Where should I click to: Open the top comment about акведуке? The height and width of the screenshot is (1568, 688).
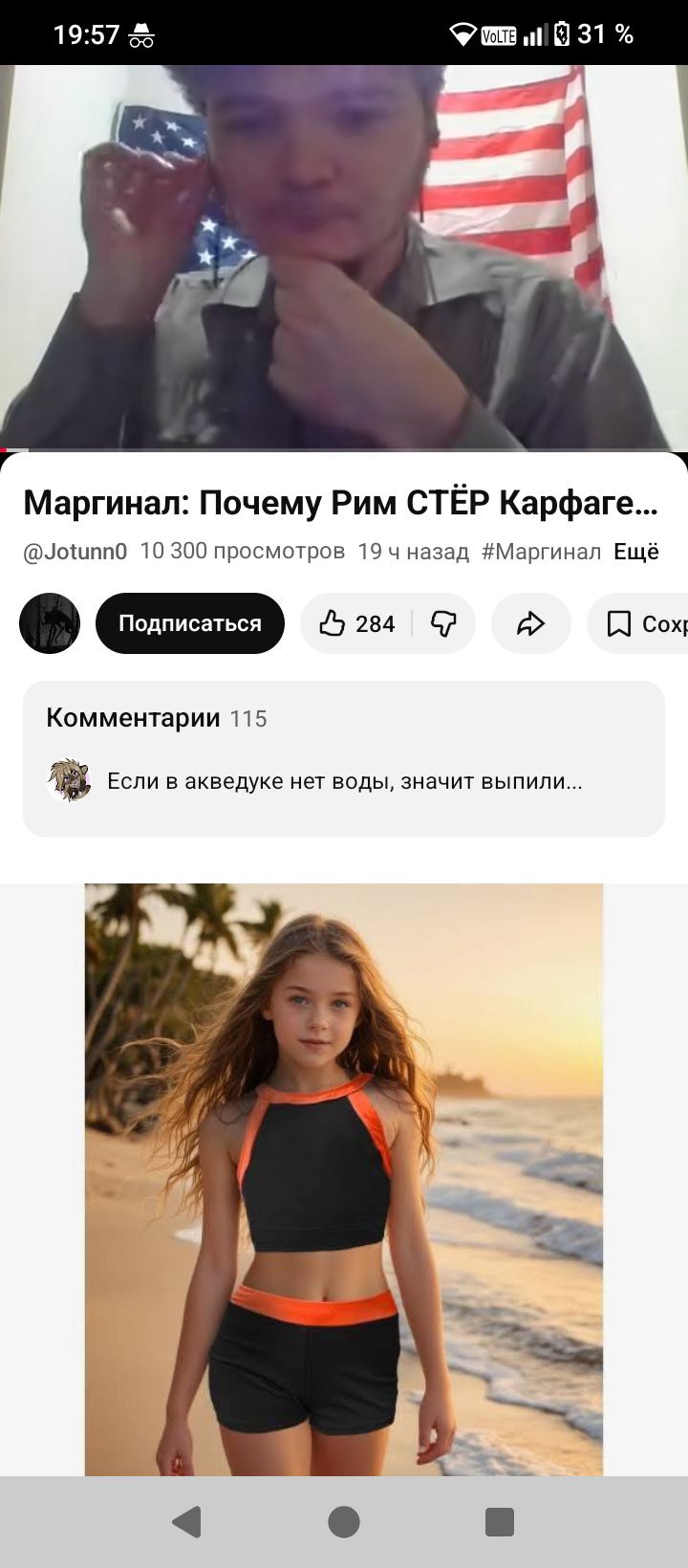coord(344,781)
